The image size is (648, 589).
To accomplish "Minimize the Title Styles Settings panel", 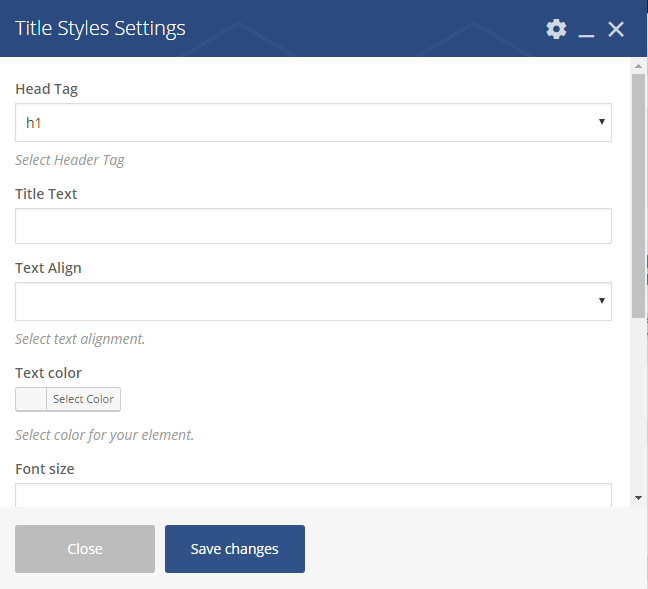I will [x=586, y=30].
